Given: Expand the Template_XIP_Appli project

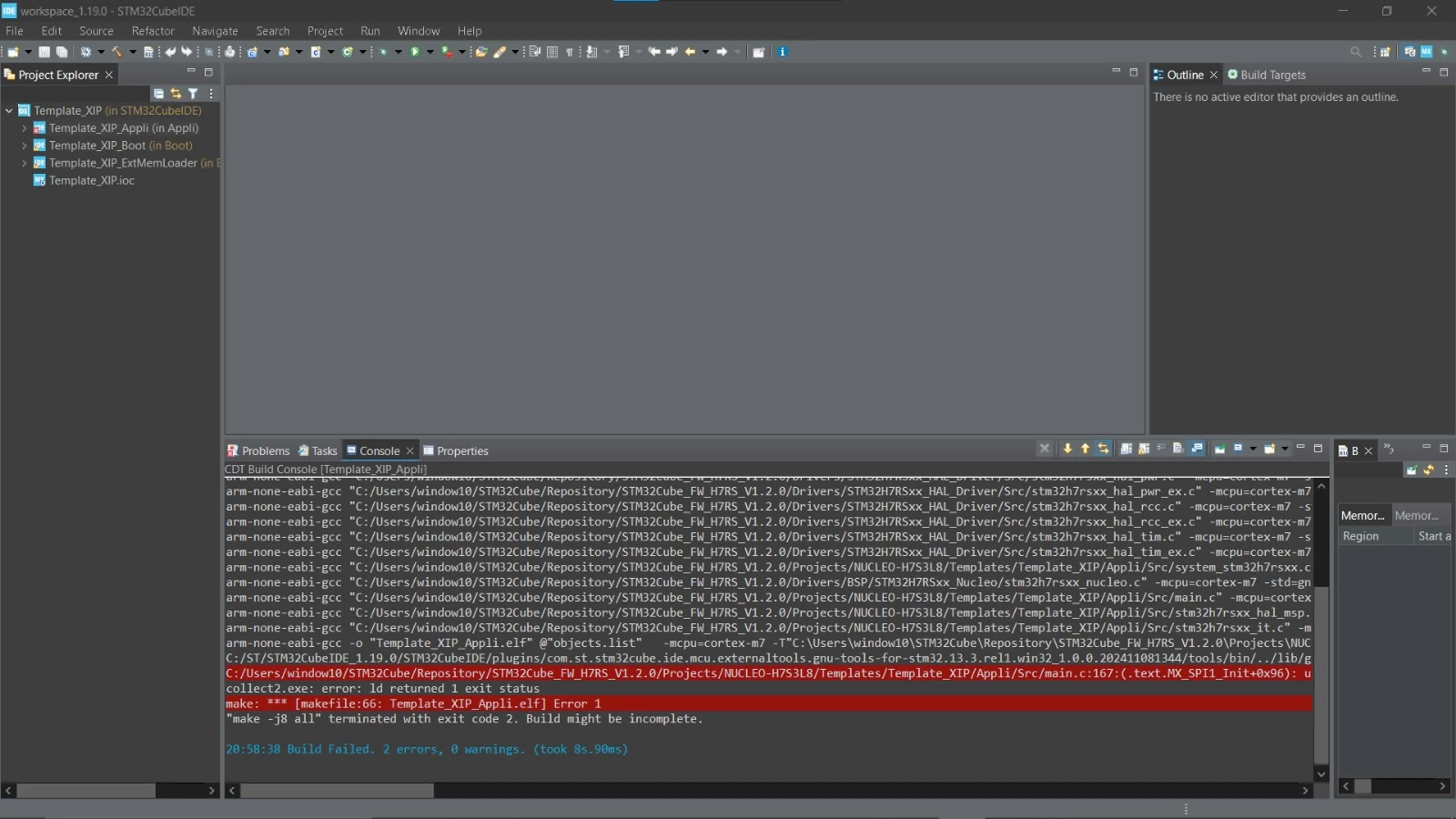Looking at the screenshot, I should (x=25, y=128).
